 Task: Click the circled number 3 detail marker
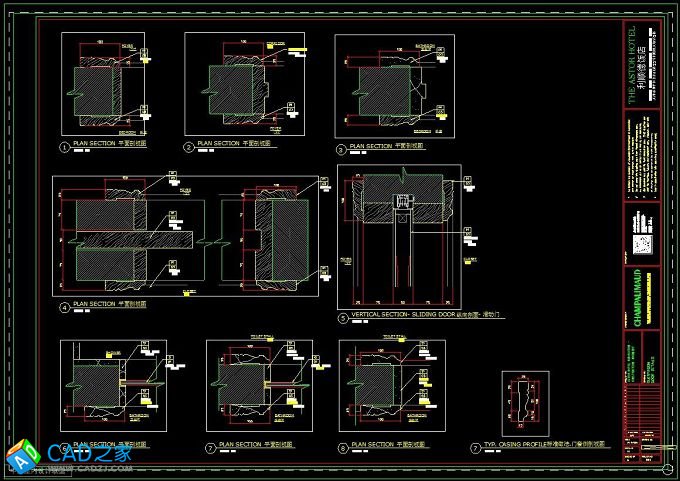coord(341,149)
